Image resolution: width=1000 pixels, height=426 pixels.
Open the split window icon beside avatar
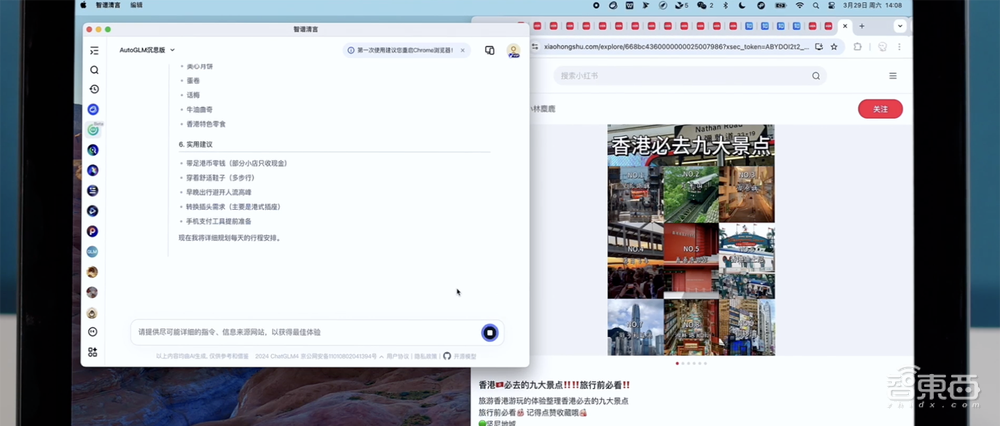pos(490,50)
